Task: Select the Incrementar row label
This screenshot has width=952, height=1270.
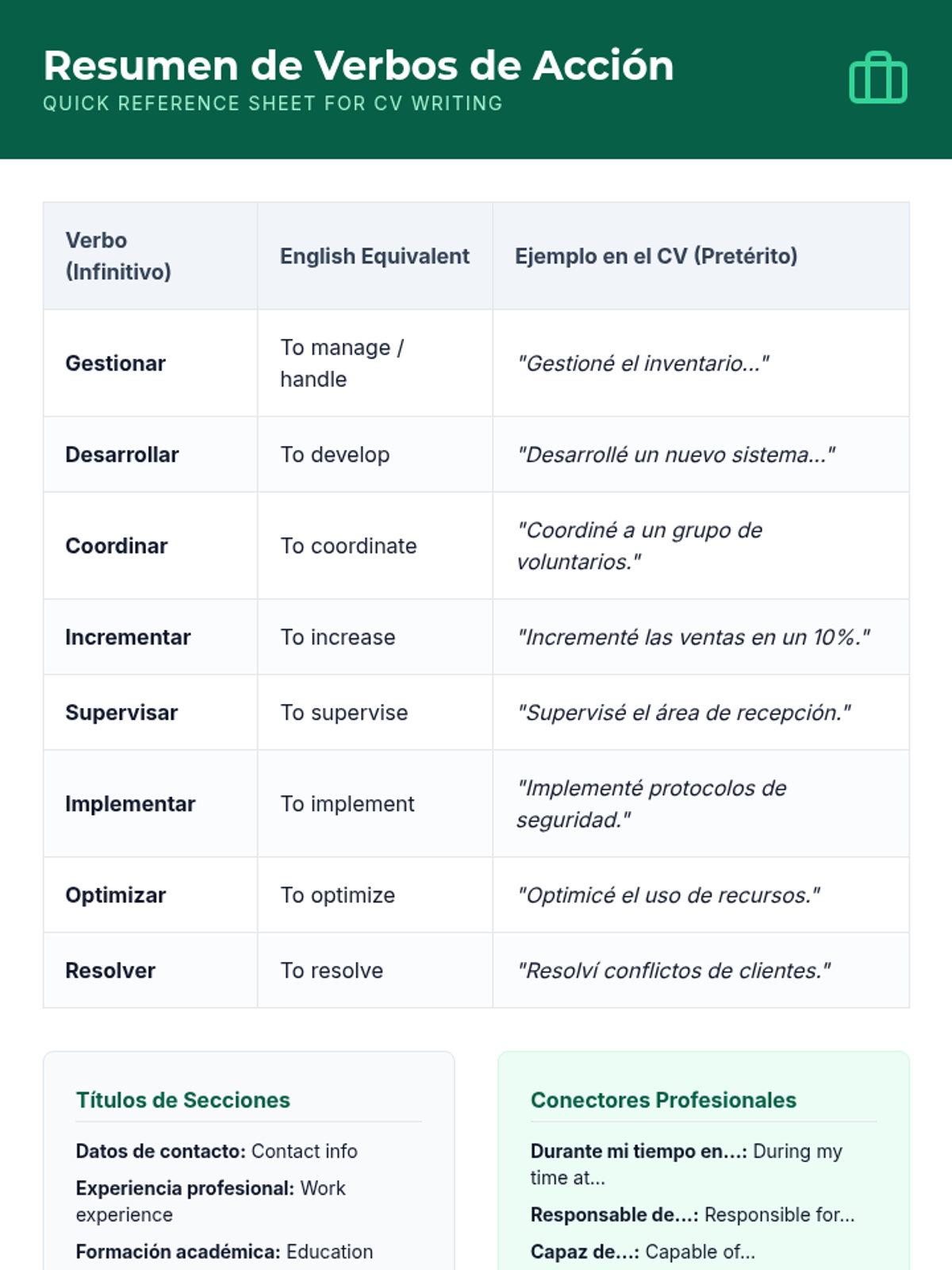Action: click(128, 637)
